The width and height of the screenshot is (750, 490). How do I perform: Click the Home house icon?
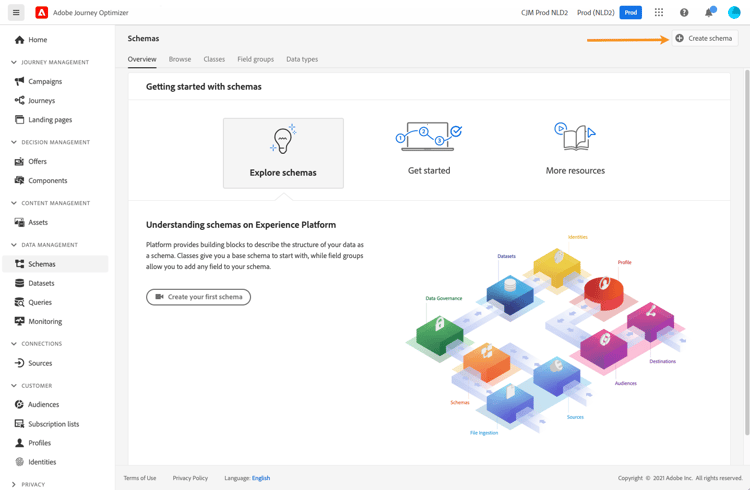(x=19, y=40)
